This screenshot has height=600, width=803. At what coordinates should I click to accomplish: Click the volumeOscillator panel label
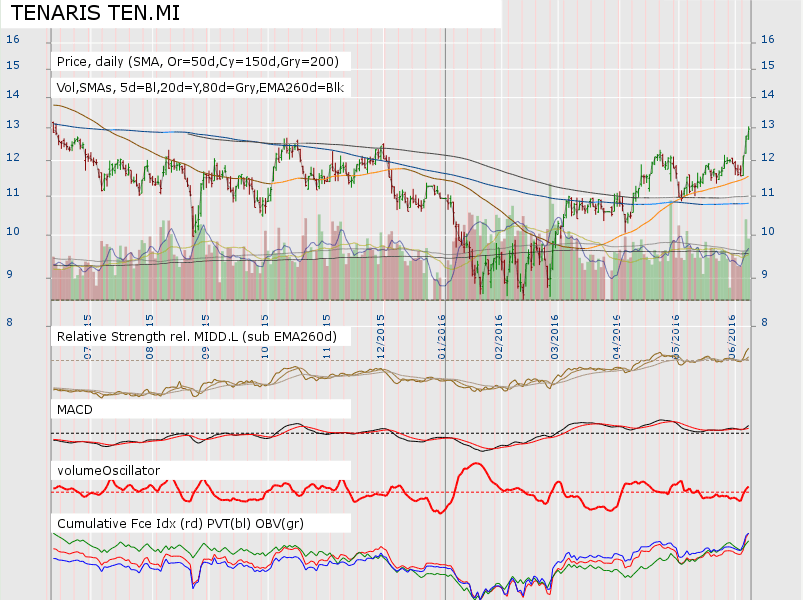pos(109,470)
